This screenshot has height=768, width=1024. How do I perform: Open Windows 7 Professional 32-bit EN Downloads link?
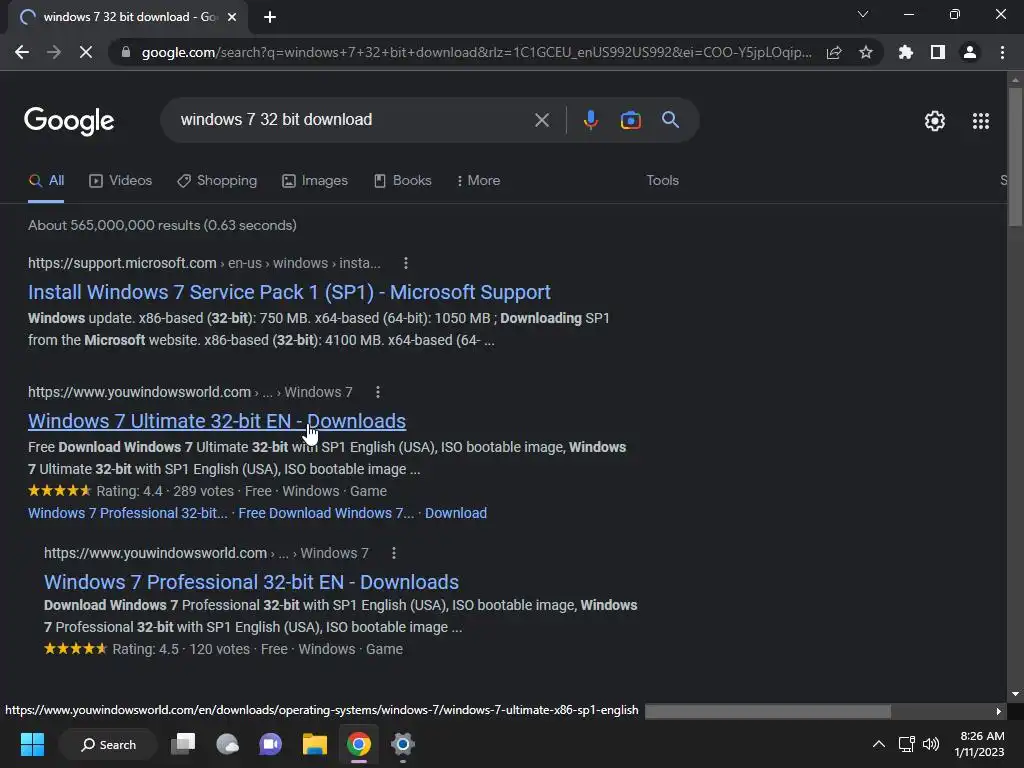(251, 582)
